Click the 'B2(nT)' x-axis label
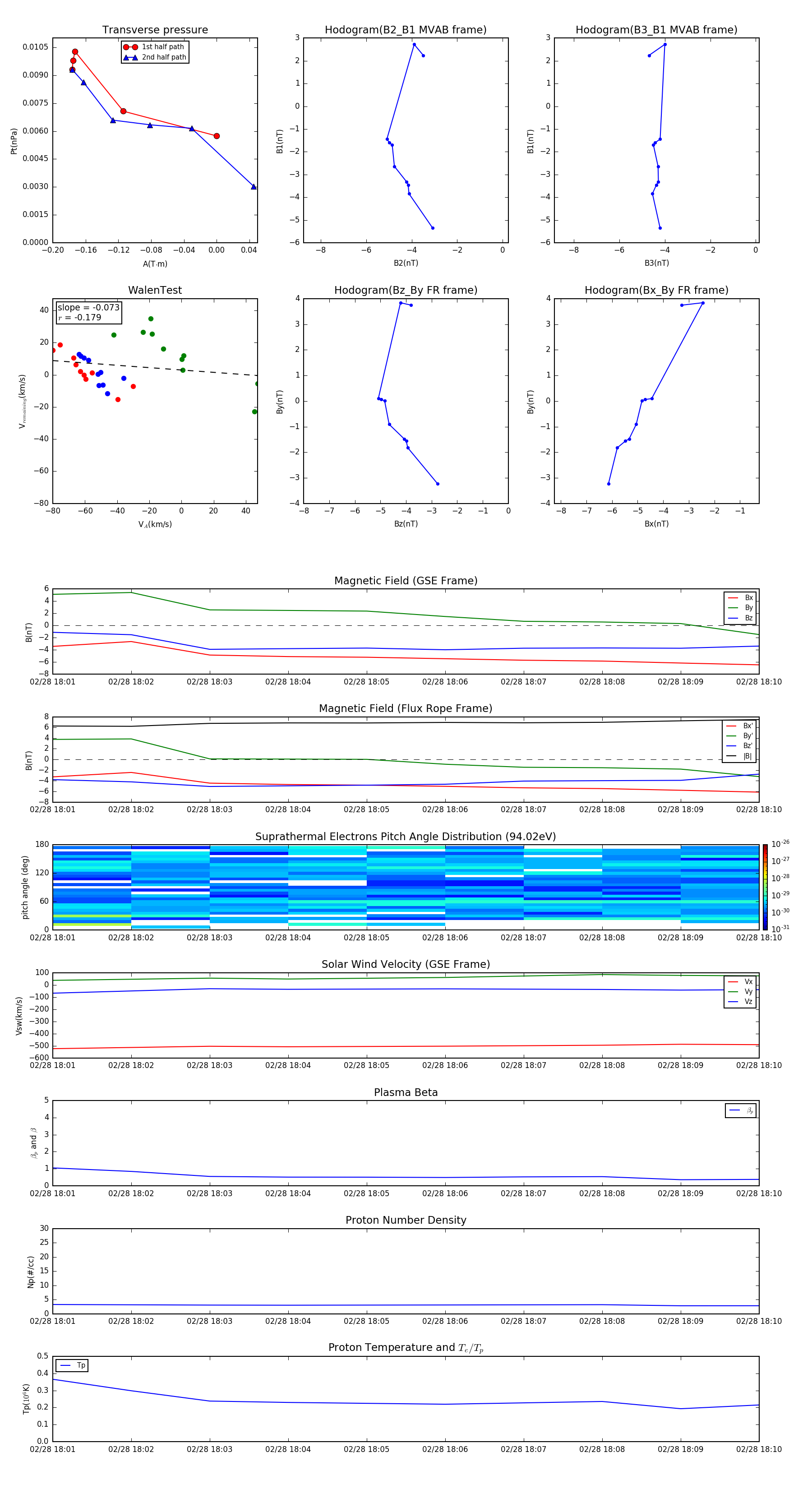This screenshot has width=812, height=1489. [406, 263]
